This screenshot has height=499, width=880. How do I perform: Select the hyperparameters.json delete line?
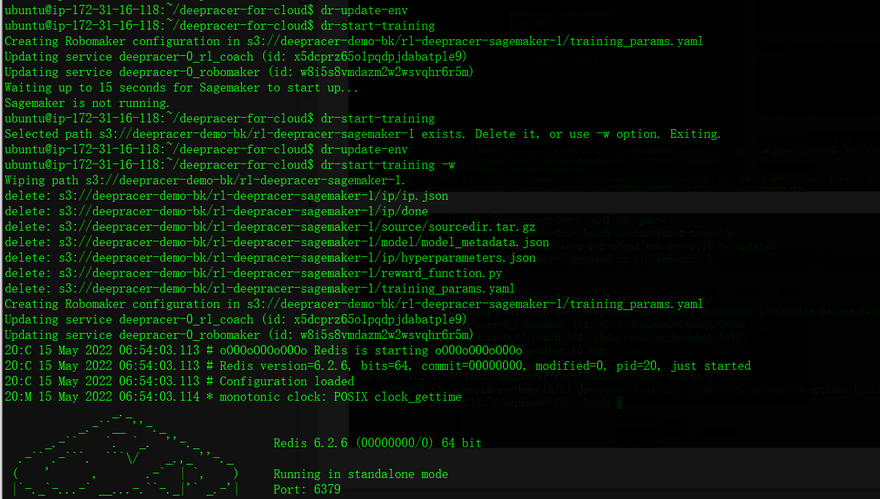tap(270, 258)
